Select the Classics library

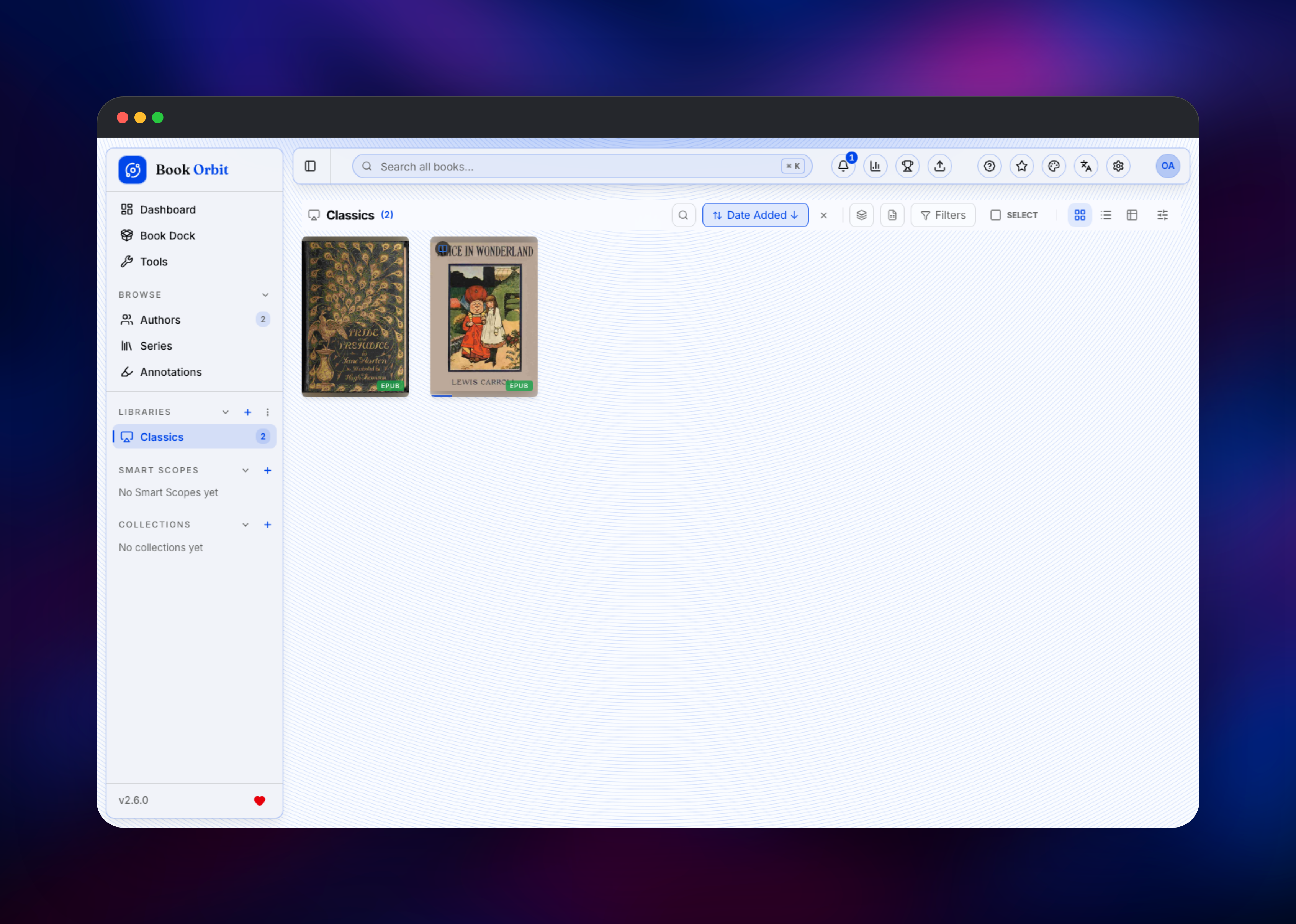tap(194, 437)
